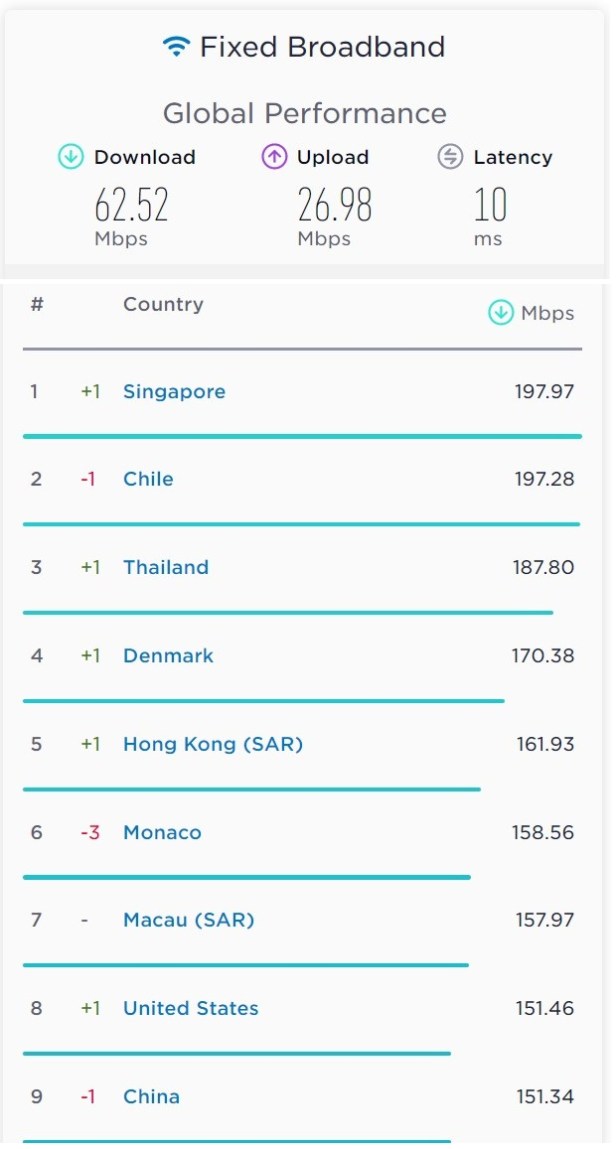616x1149 pixels.
Task: Click the Country column header
Action: coord(163,304)
